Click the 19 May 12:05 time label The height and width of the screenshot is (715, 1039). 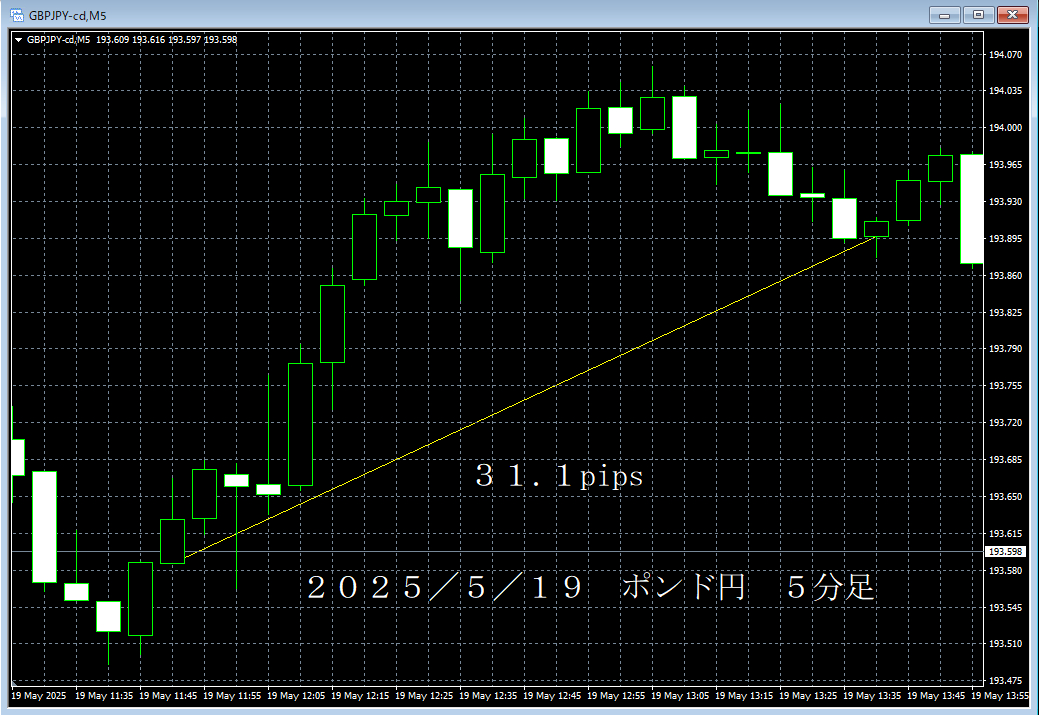pyautogui.click(x=297, y=695)
